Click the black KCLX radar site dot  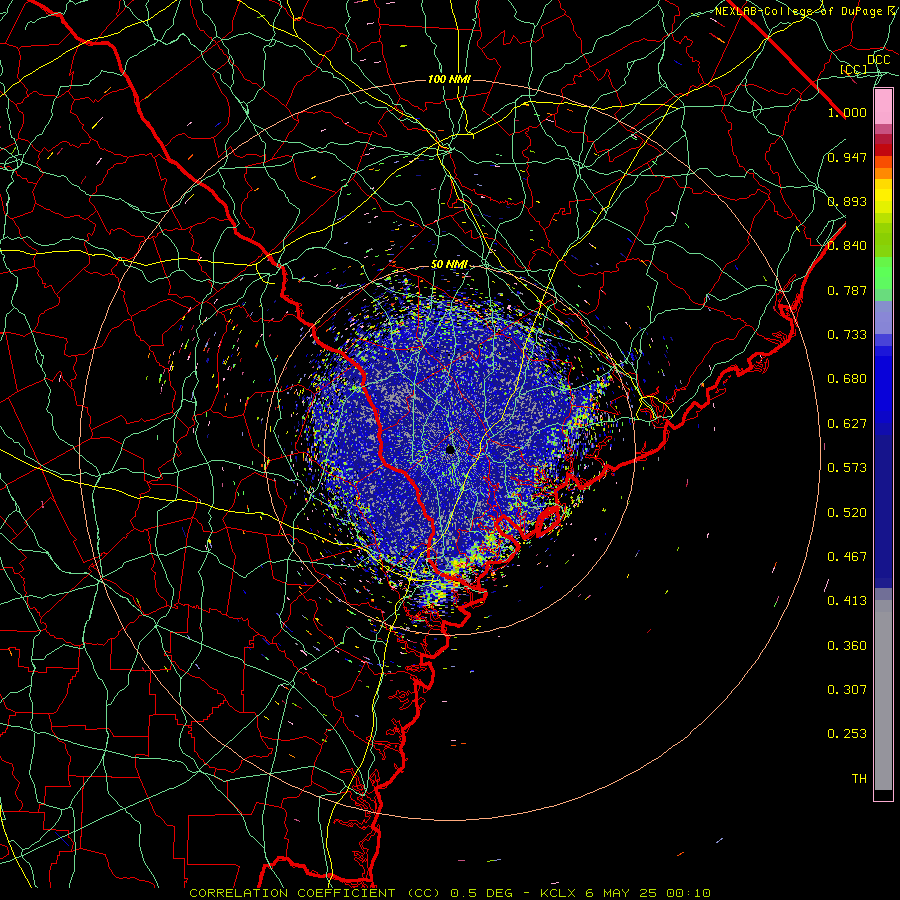point(451,449)
